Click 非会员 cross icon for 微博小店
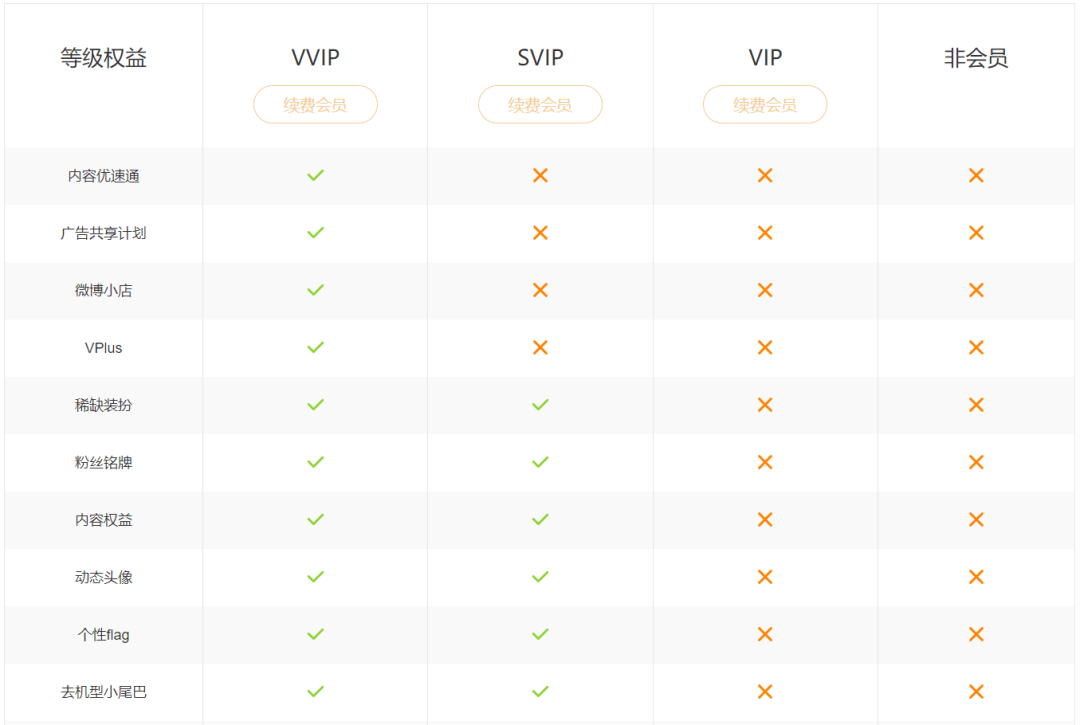Image resolution: width=1080 pixels, height=725 pixels. 976,290
